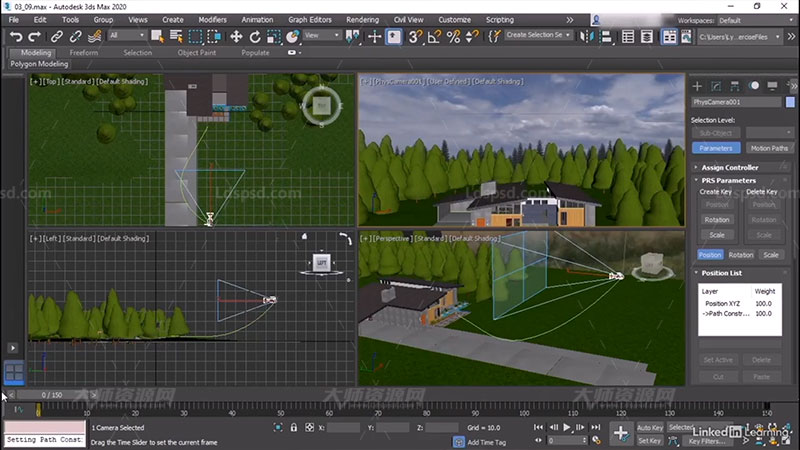Screen dimensions: 800x450
Task: Click the PhysCamera001 object color swatch
Action: (790, 102)
